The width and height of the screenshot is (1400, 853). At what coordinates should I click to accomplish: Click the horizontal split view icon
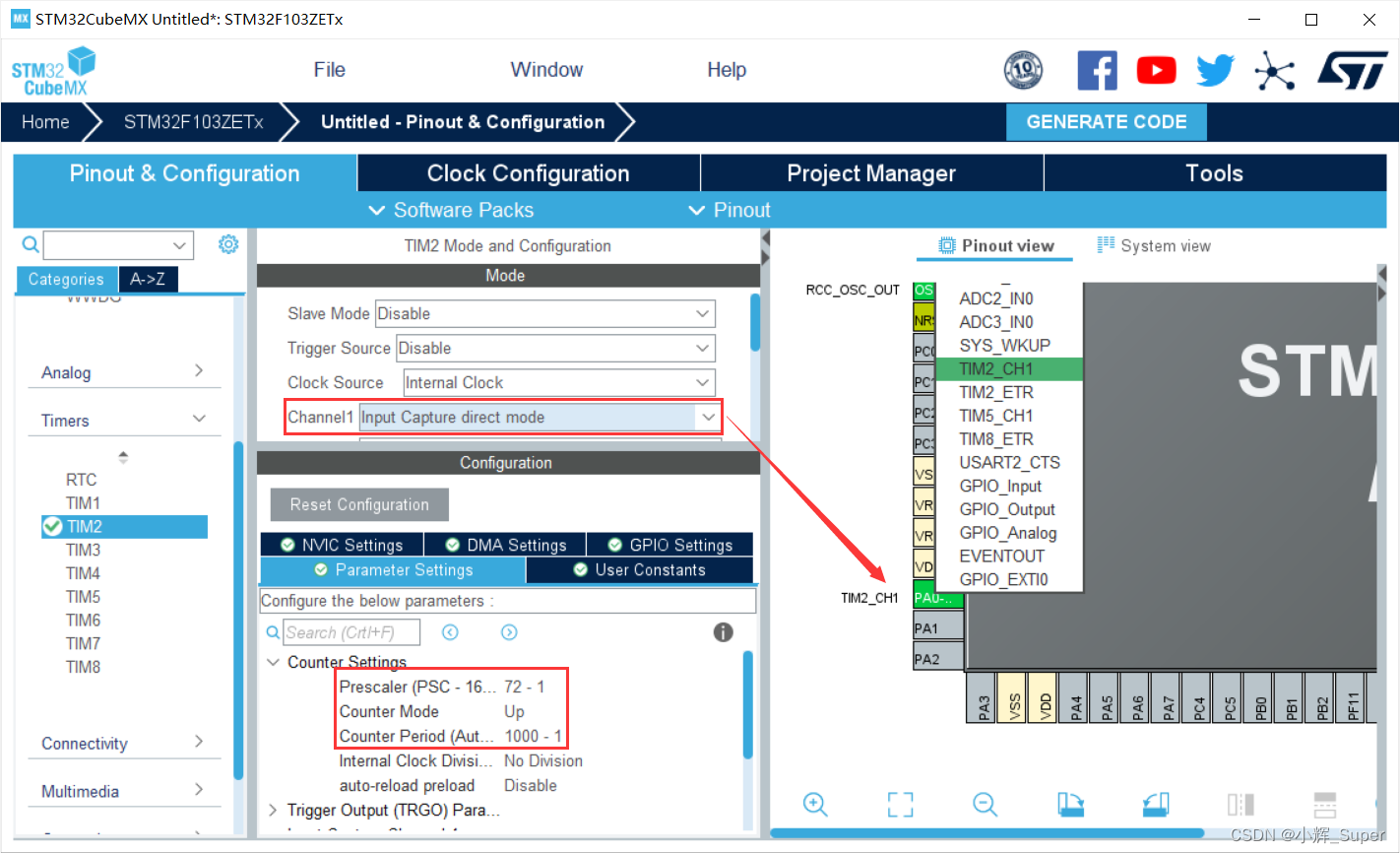point(1325,804)
